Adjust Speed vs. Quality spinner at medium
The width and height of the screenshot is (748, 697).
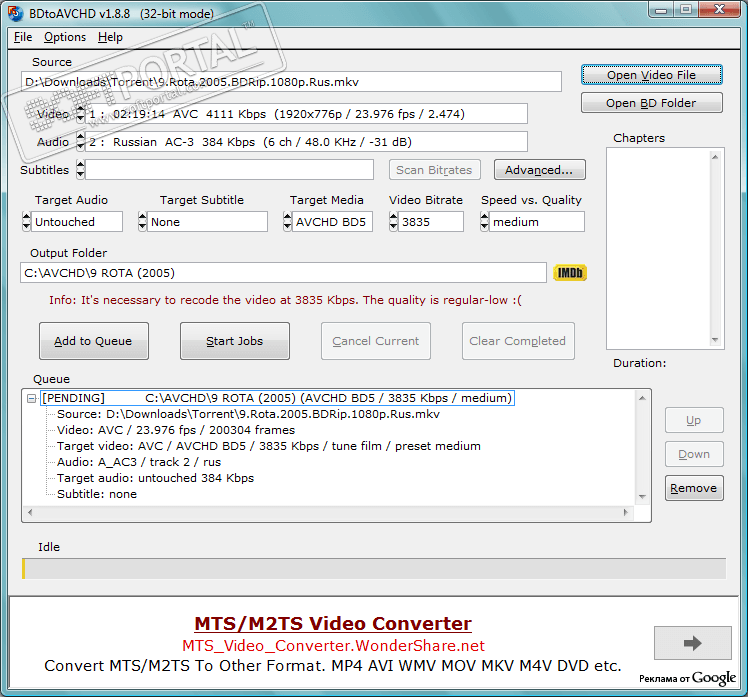pos(484,222)
